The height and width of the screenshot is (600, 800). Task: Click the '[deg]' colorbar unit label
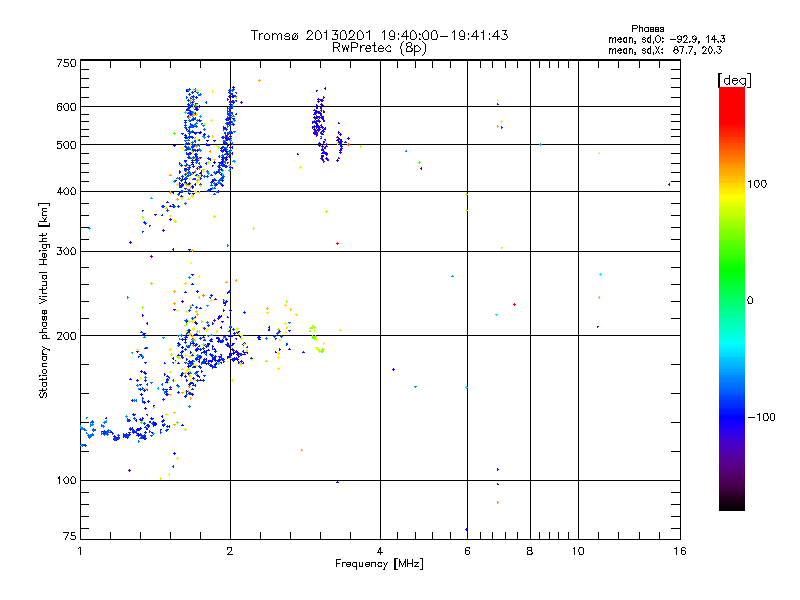734,80
